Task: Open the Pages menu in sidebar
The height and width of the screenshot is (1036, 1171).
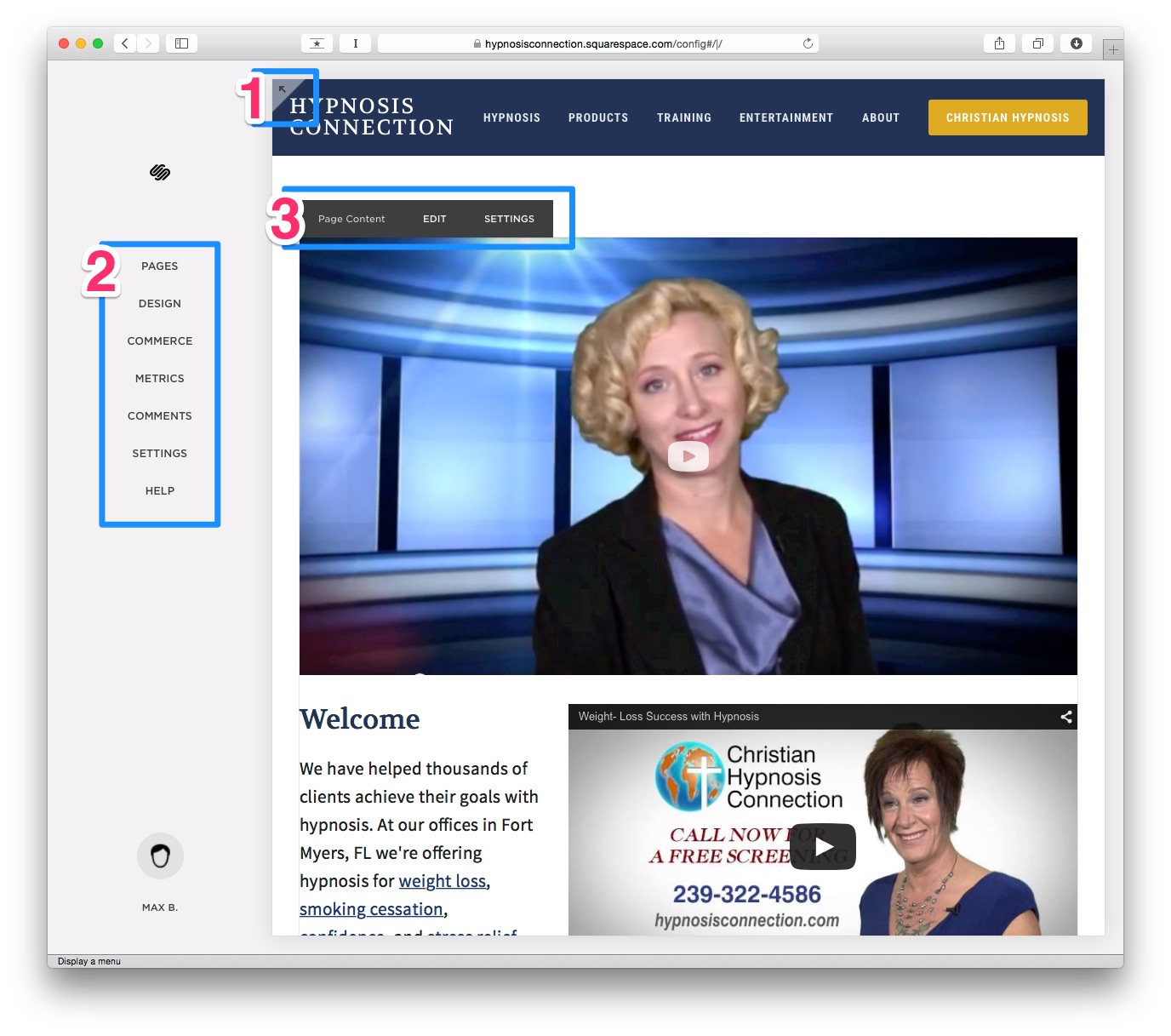Action: 160,266
